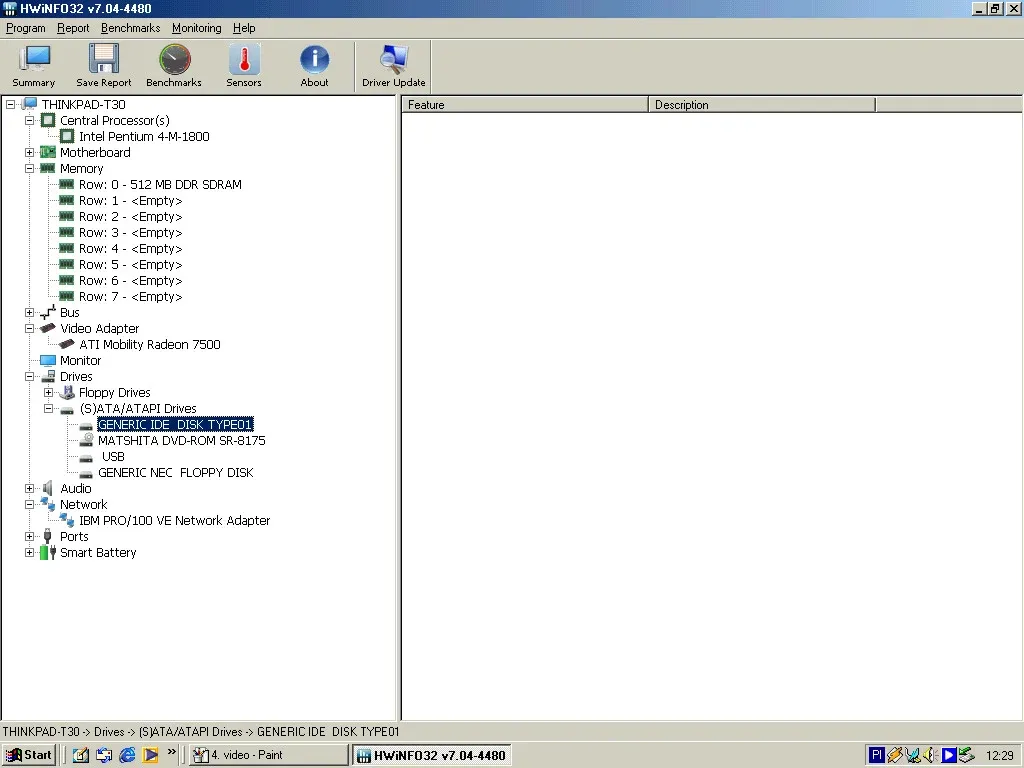Select Row: 7 - <Empty> entry
The width and height of the screenshot is (1024, 768).
coord(131,296)
